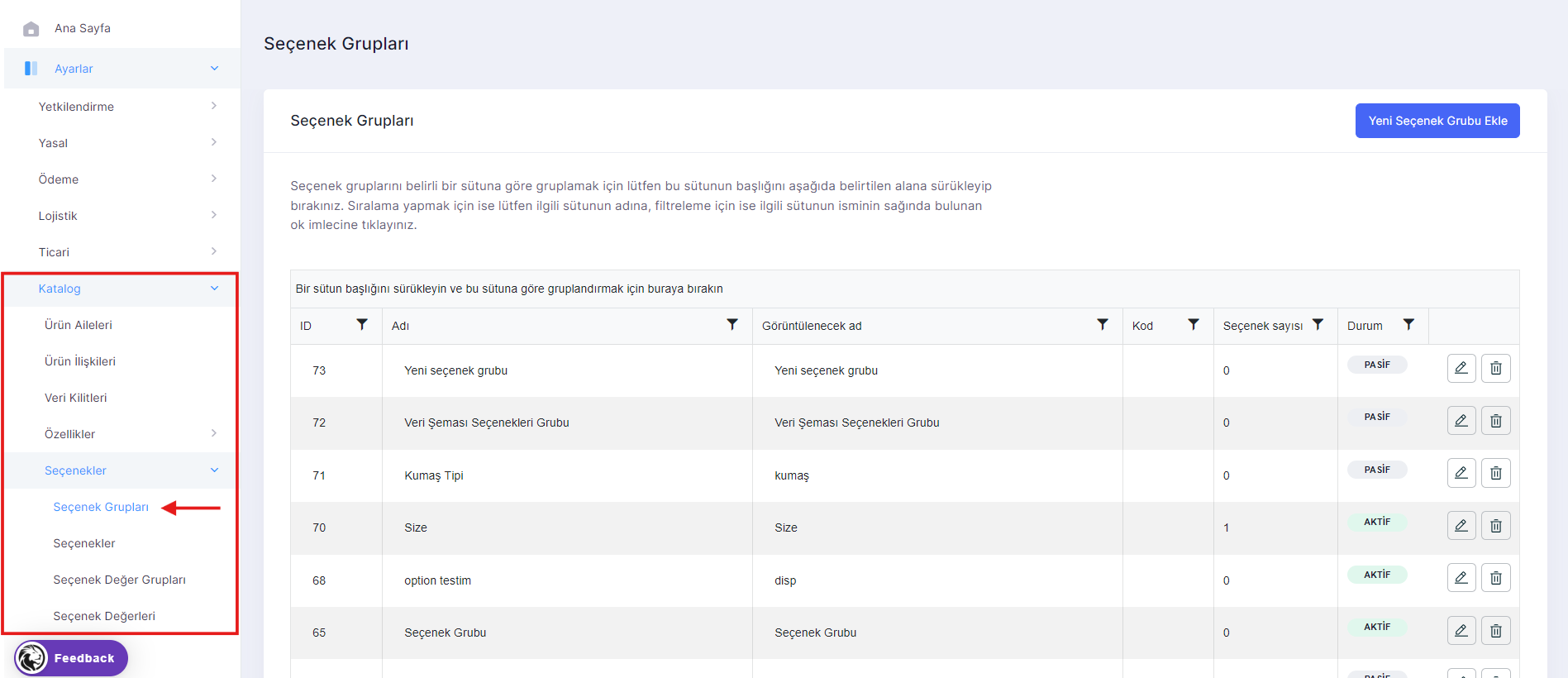
Task: Expand the Özellikler submenu arrow
Action: 214,433
